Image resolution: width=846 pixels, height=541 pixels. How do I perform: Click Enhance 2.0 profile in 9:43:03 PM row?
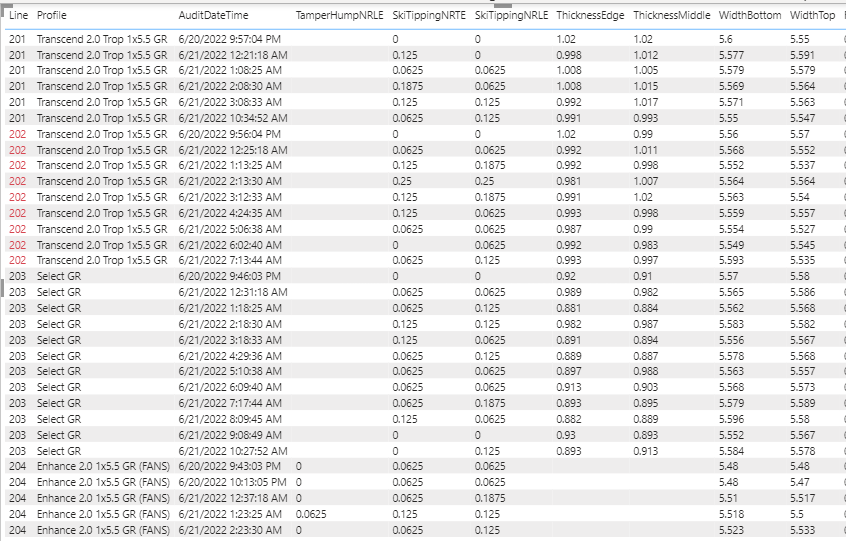(x=103, y=466)
